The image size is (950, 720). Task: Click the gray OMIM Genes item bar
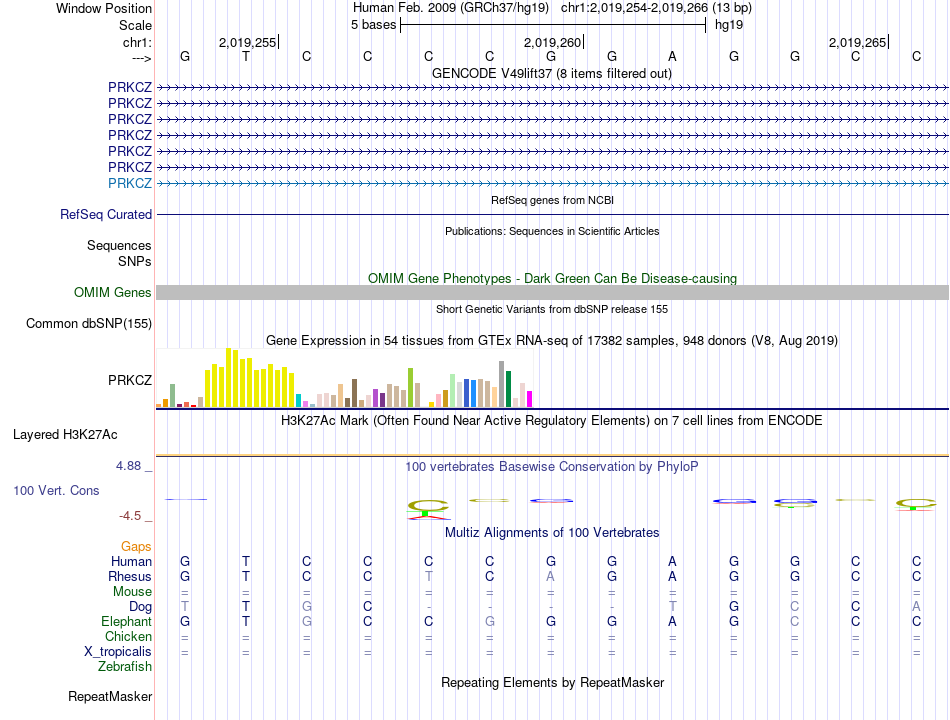point(552,293)
